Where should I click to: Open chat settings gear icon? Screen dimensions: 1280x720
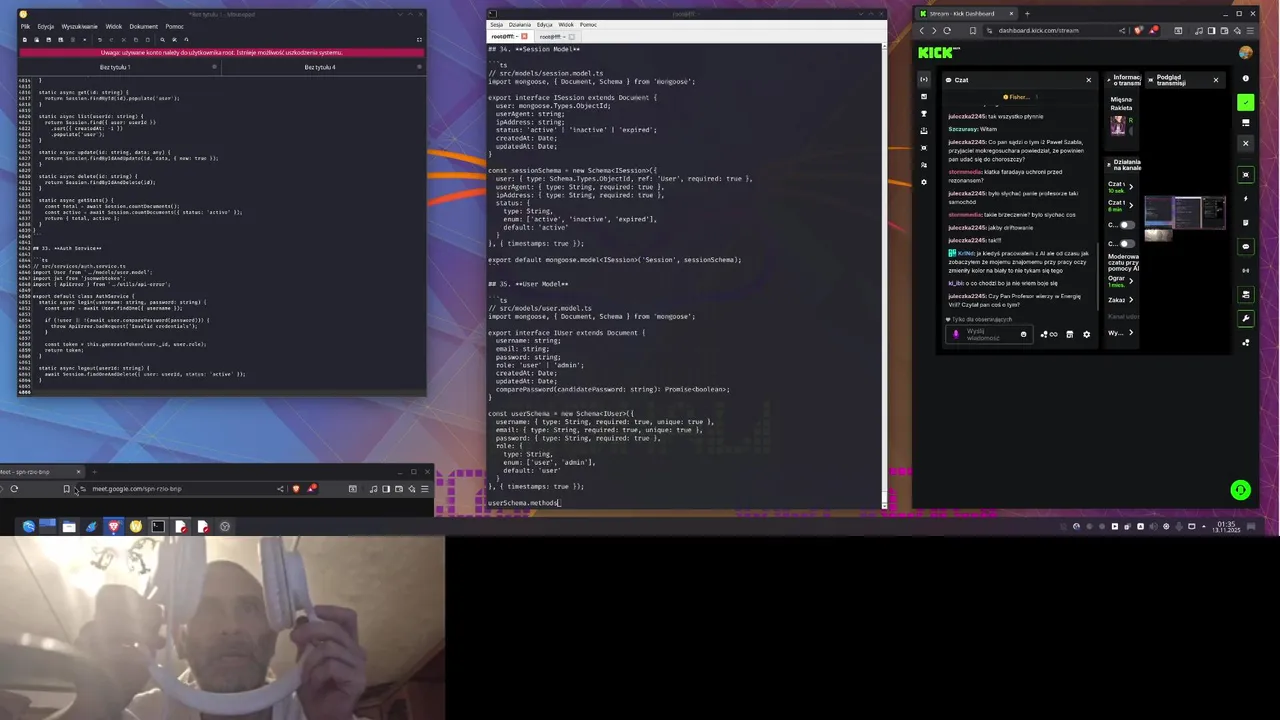click(x=1087, y=334)
